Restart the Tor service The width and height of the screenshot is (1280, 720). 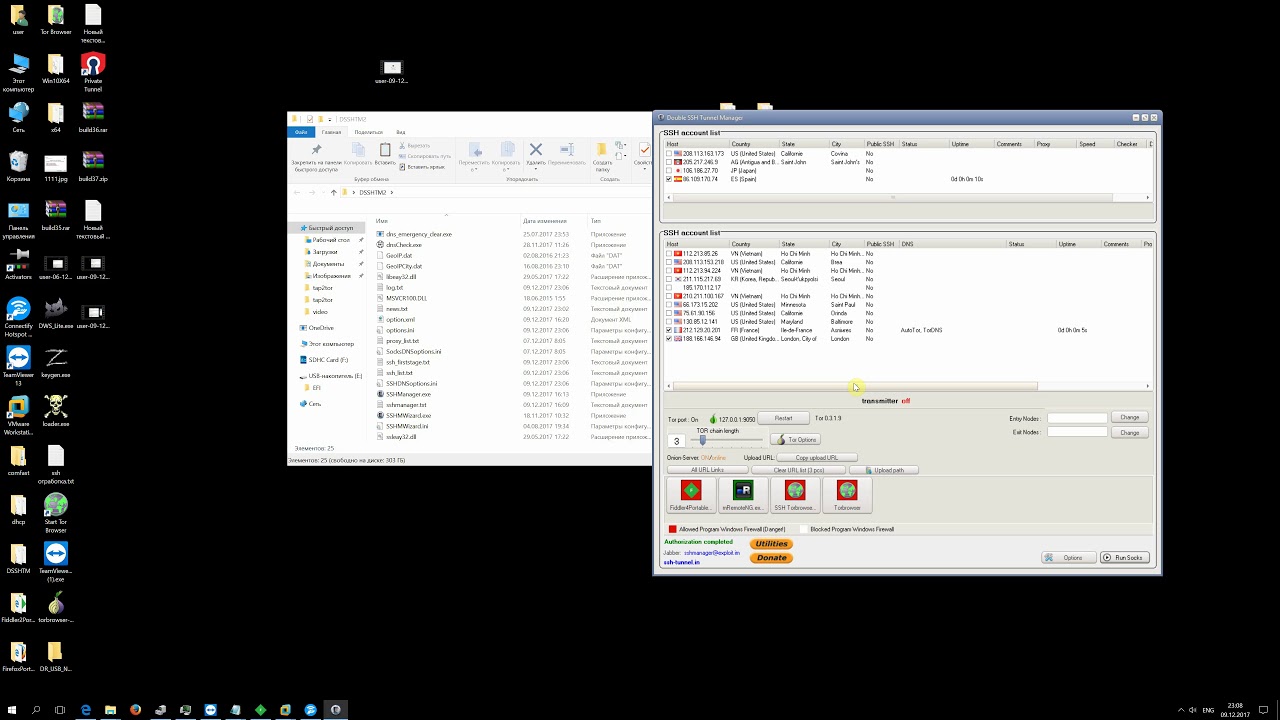tap(783, 418)
